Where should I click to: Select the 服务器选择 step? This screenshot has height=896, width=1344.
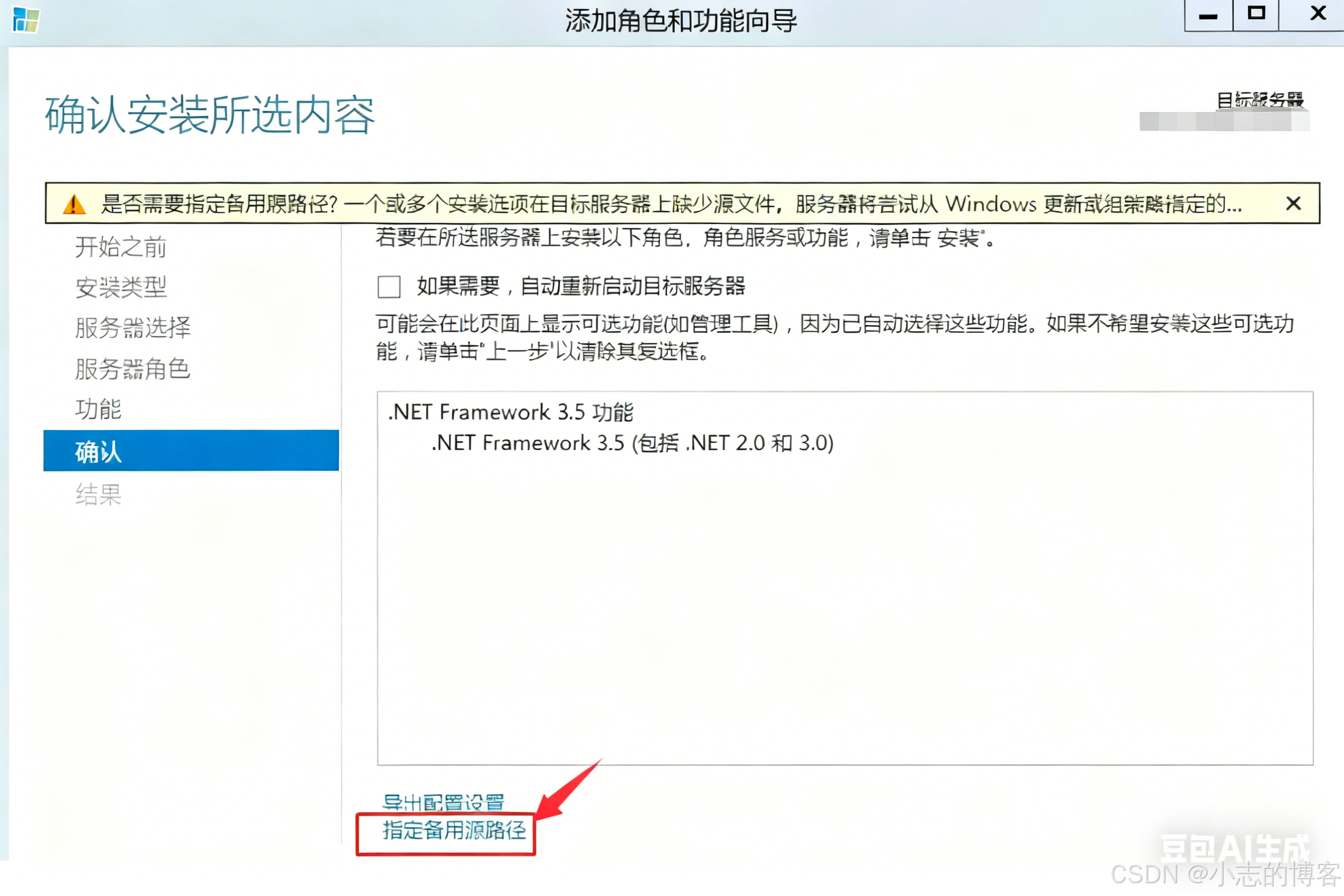132,328
